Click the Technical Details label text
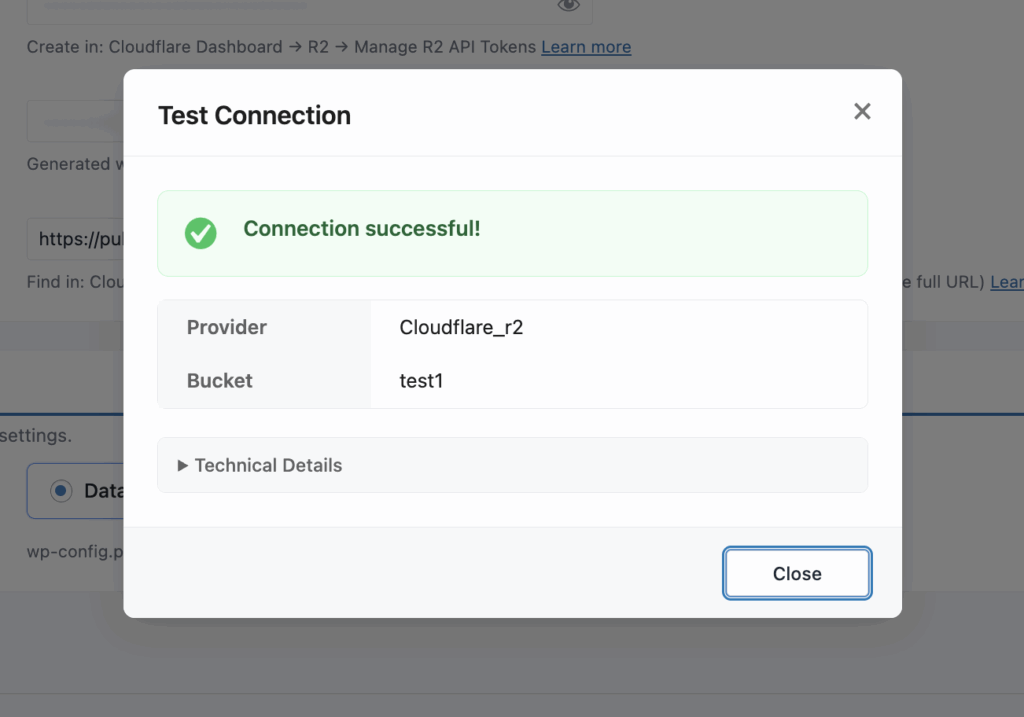The image size is (1024, 717). [268, 465]
